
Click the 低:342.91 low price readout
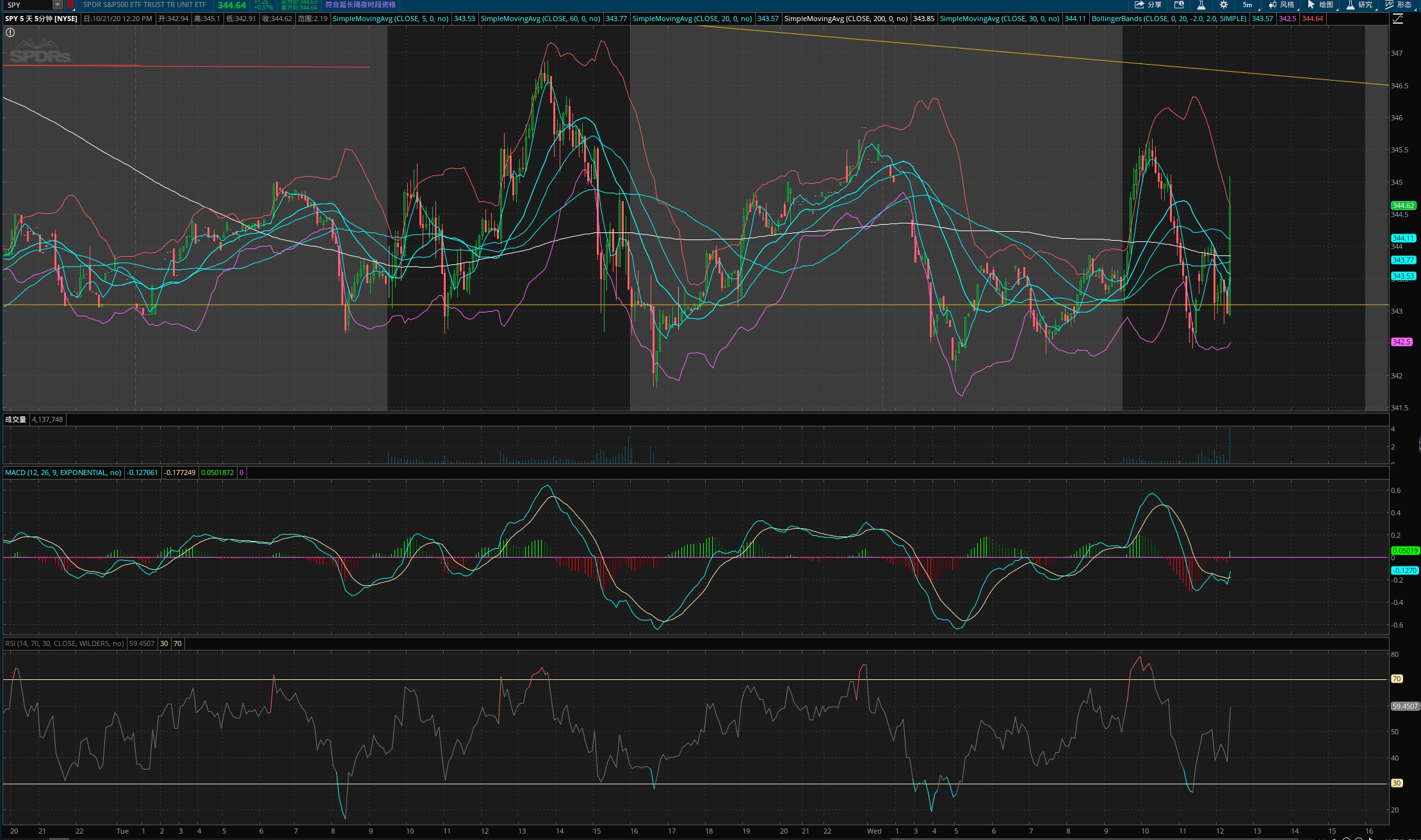tap(241, 19)
